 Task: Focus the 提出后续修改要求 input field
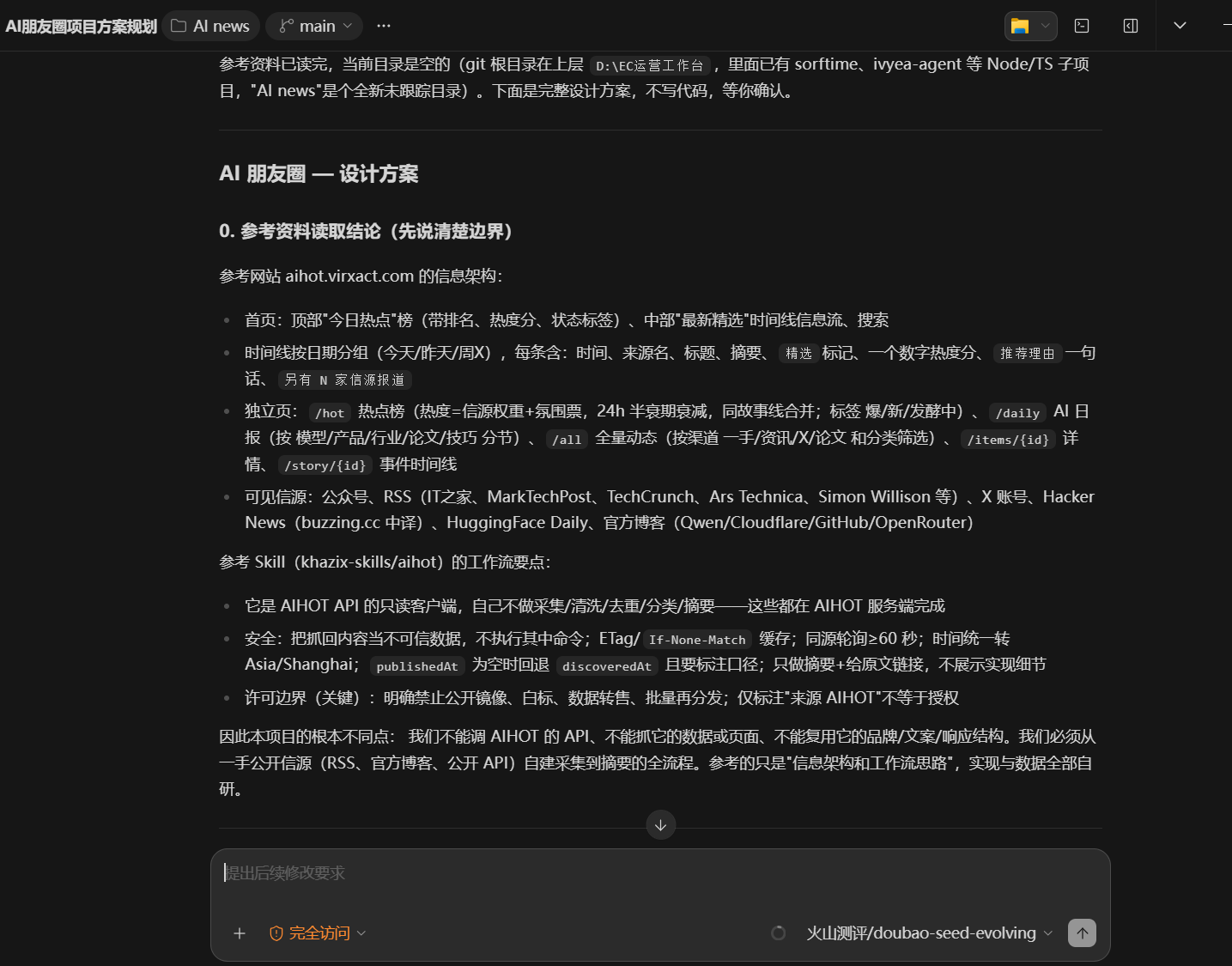tap(659, 873)
